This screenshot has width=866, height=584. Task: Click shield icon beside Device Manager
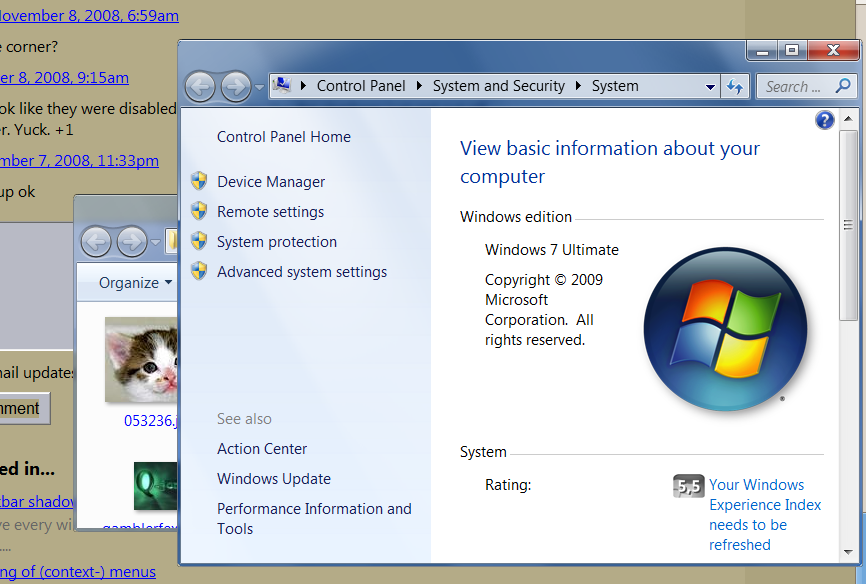[x=199, y=181]
